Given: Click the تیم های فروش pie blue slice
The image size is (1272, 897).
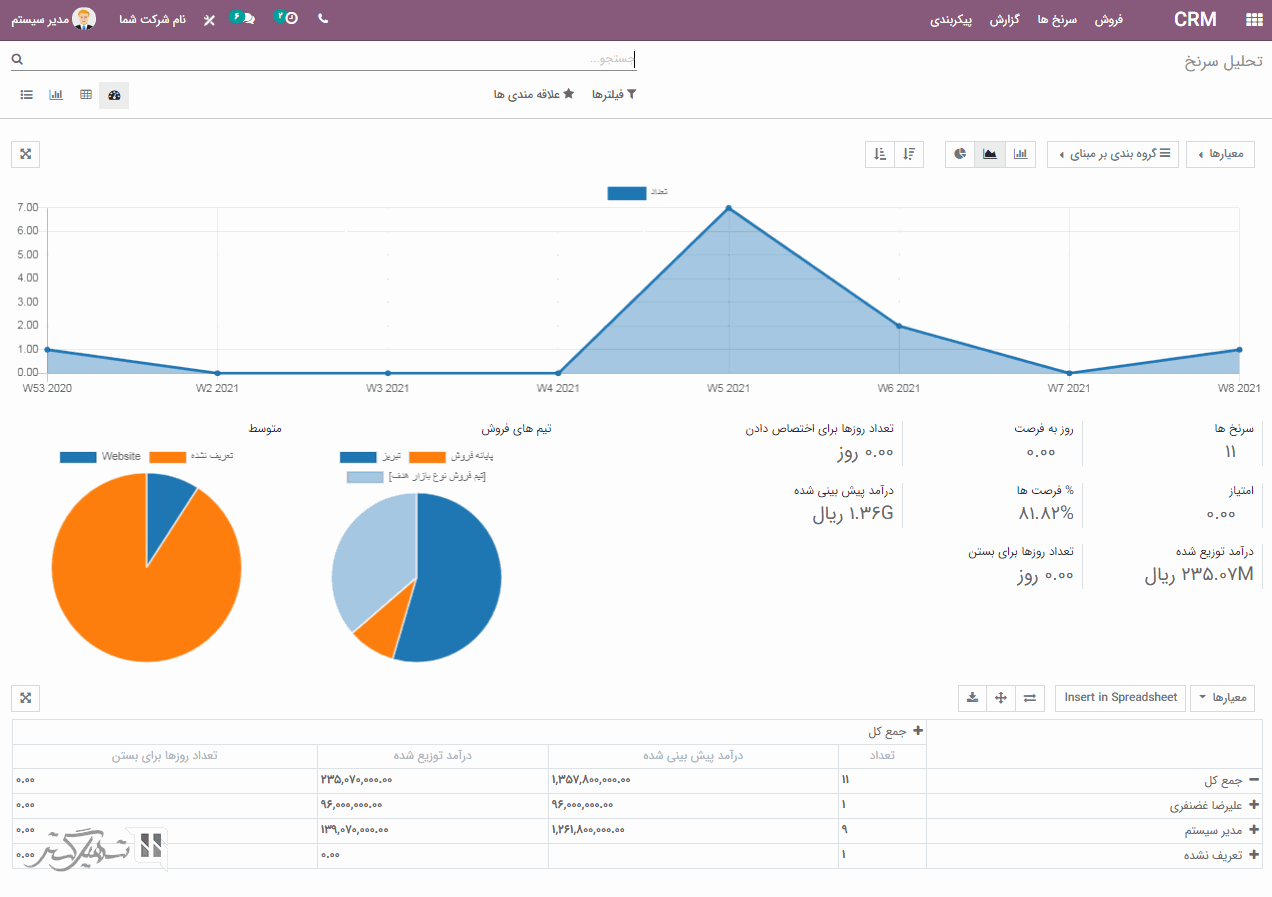Looking at the screenshot, I should (x=460, y=575).
